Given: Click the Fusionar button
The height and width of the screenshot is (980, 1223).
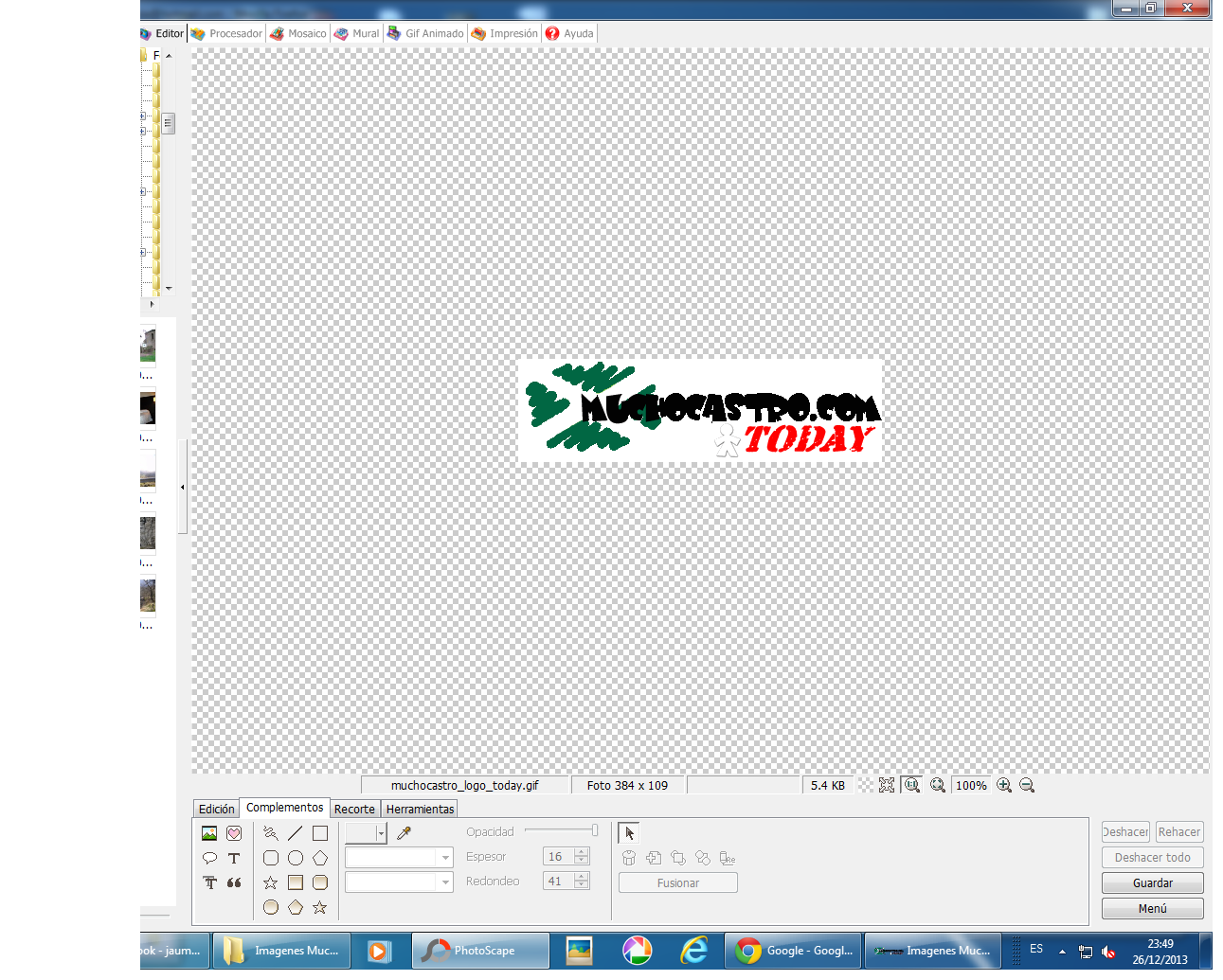Looking at the screenshot, I should (x=678, y=882).
